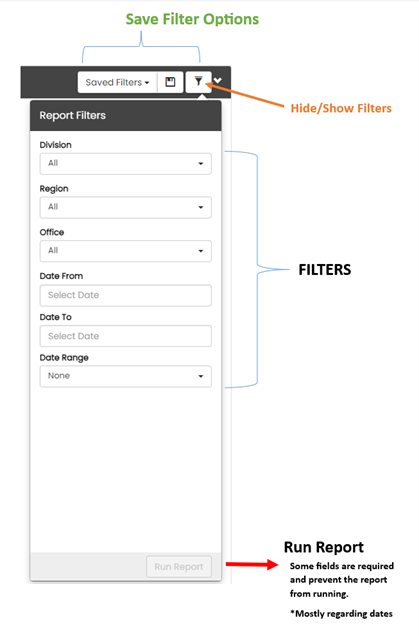419x636 pixels.
Task: Open the Saved Filters dropdown
Action: [117, 82]
